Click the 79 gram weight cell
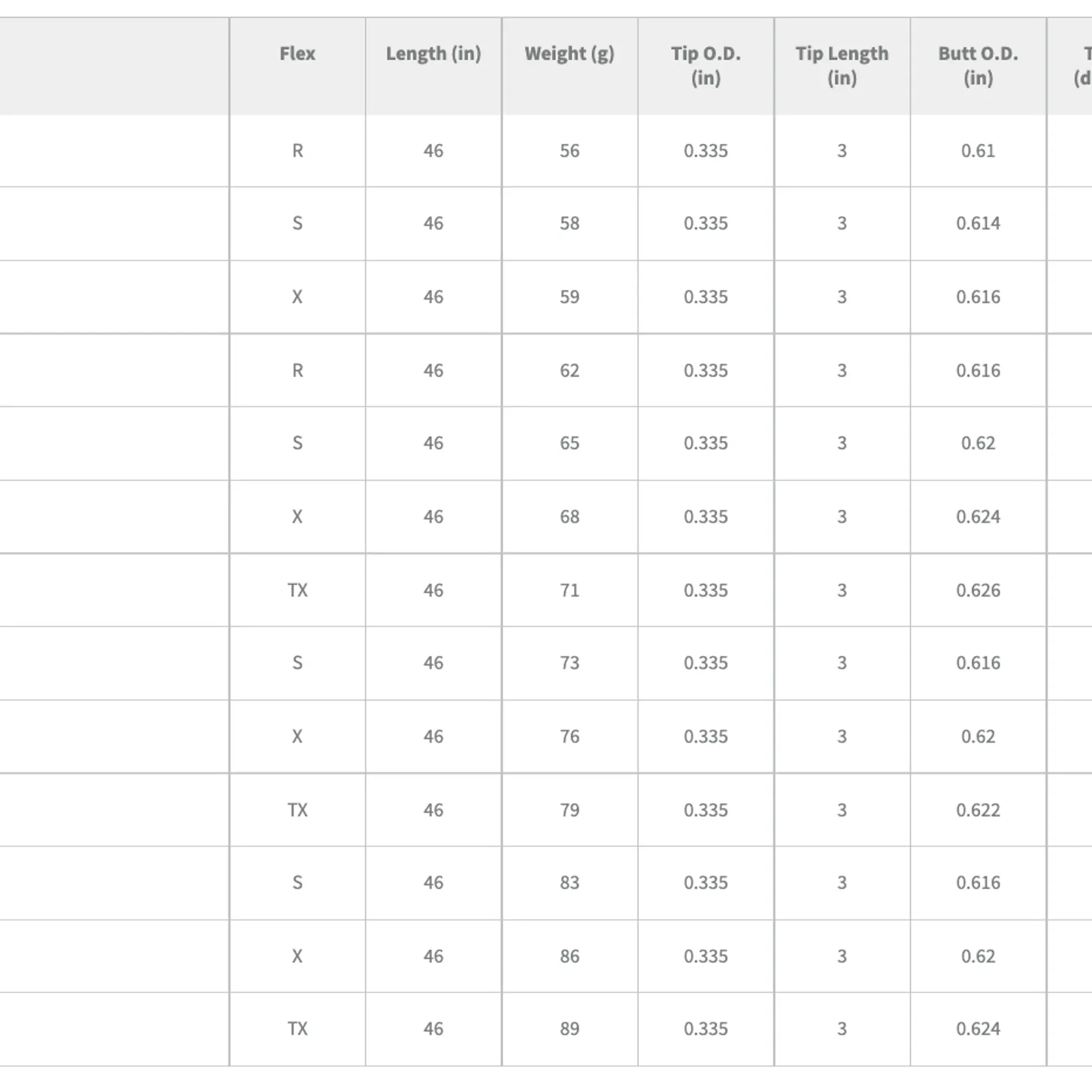Viewport: 1092px width, 1092px height. pos(569,810)
